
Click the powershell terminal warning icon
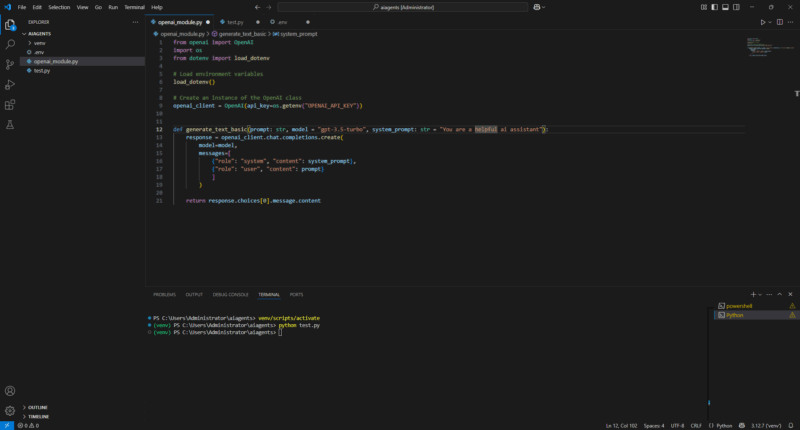[792, 306]
